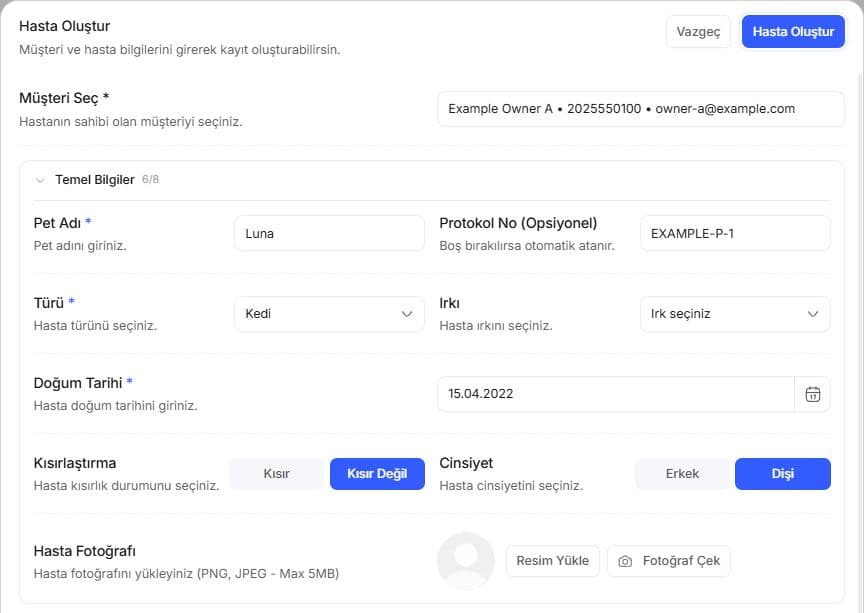Click the Cinsiyet label
This screenshot has height=613, width=864.
[466, 463]
